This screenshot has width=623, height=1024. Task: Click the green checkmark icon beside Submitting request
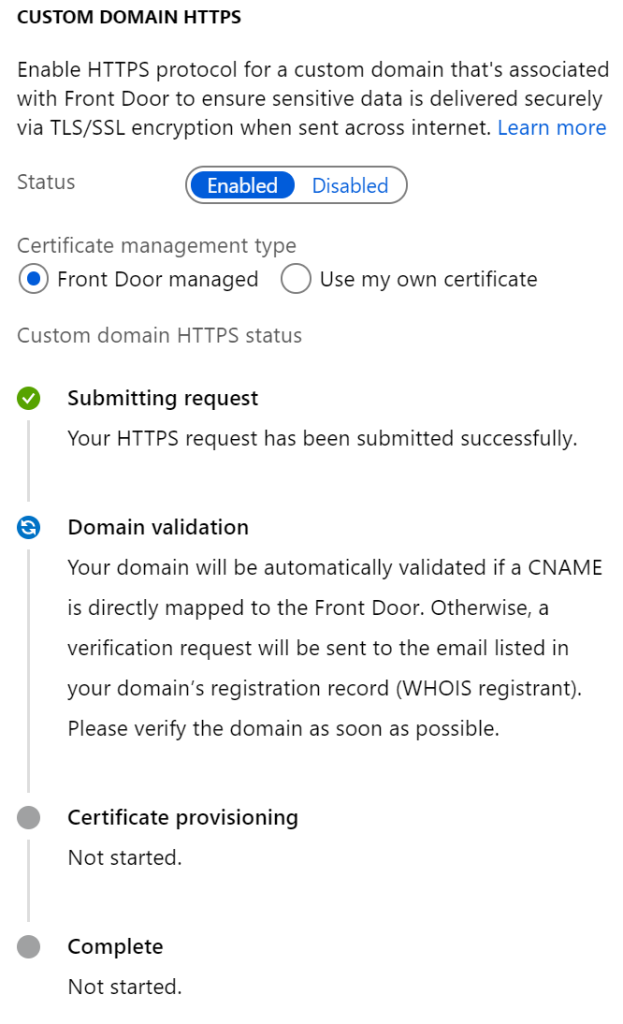(29, 398)
